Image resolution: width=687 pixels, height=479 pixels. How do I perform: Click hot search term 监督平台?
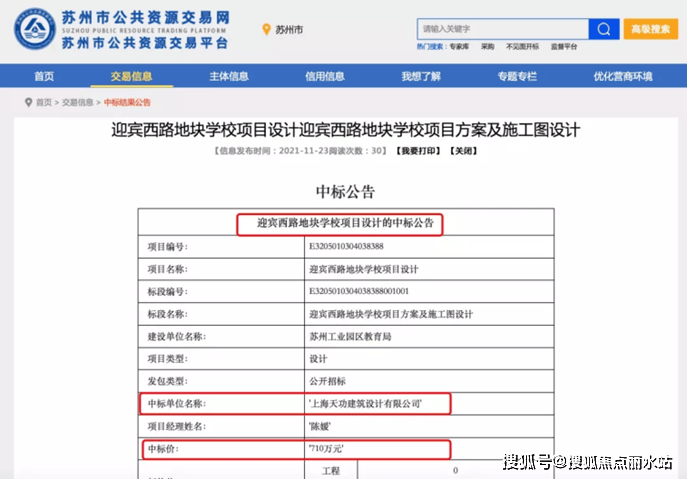click(x=564, y=46)
